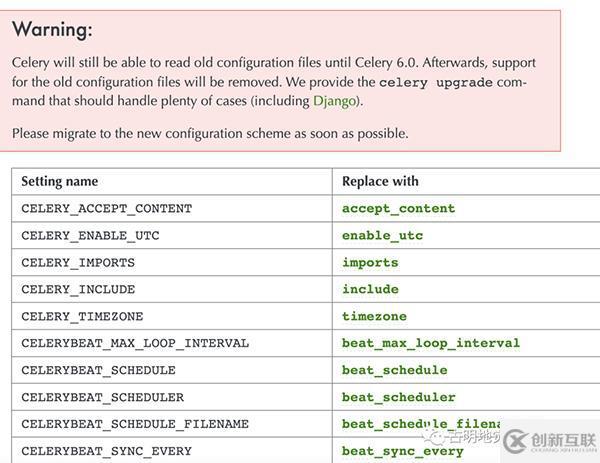Click the CELERY_ACCEPT_CONTENT table cell
Viewport: 600px width, 463px height.
106,208
